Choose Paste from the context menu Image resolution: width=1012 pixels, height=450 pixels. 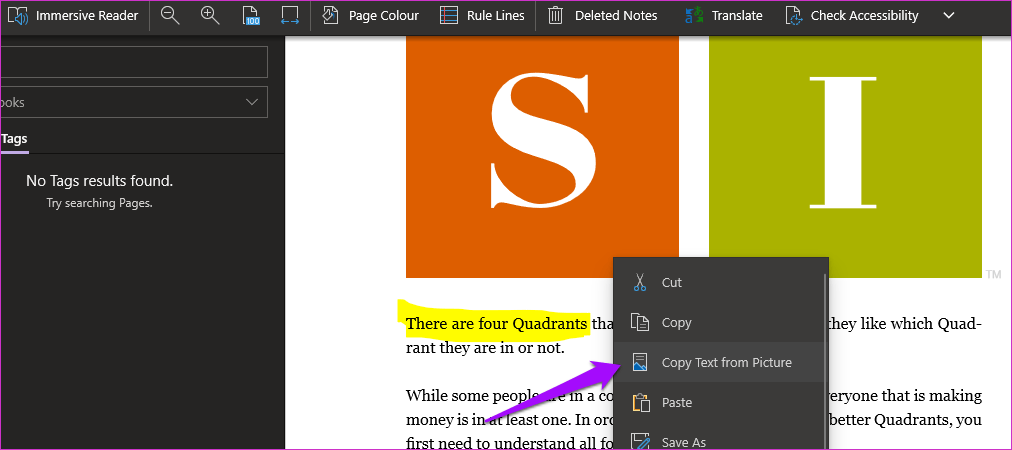(718, 403)
